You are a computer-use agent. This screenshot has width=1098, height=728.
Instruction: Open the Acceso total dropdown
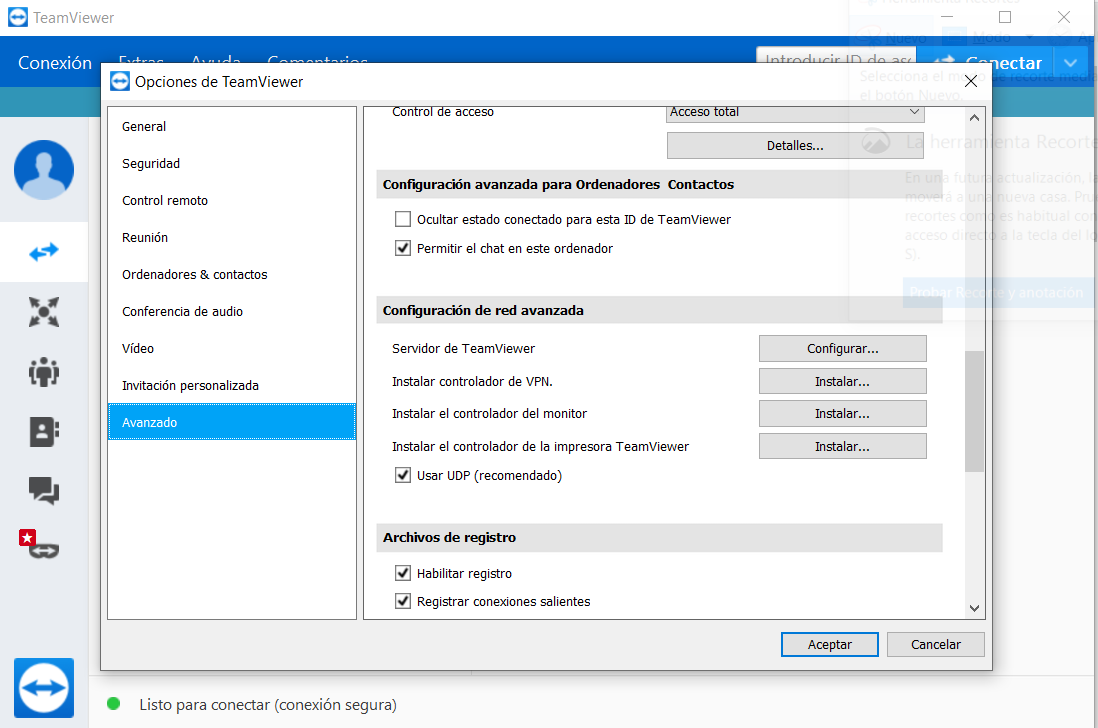tap(795, 112)
